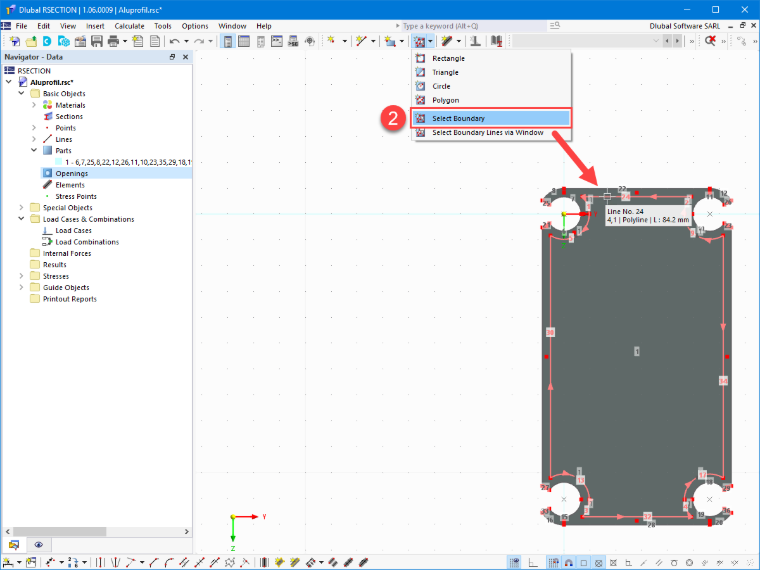
Task: Click navigator scrollbar right arrow
Action: (x=187, y=532)
